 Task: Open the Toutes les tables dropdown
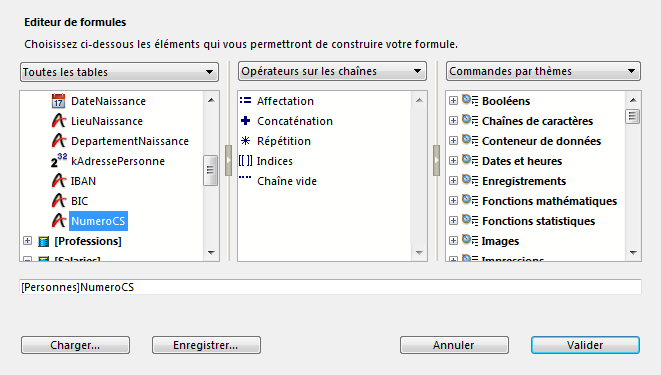pyautogui.click(x=119, y=72)
